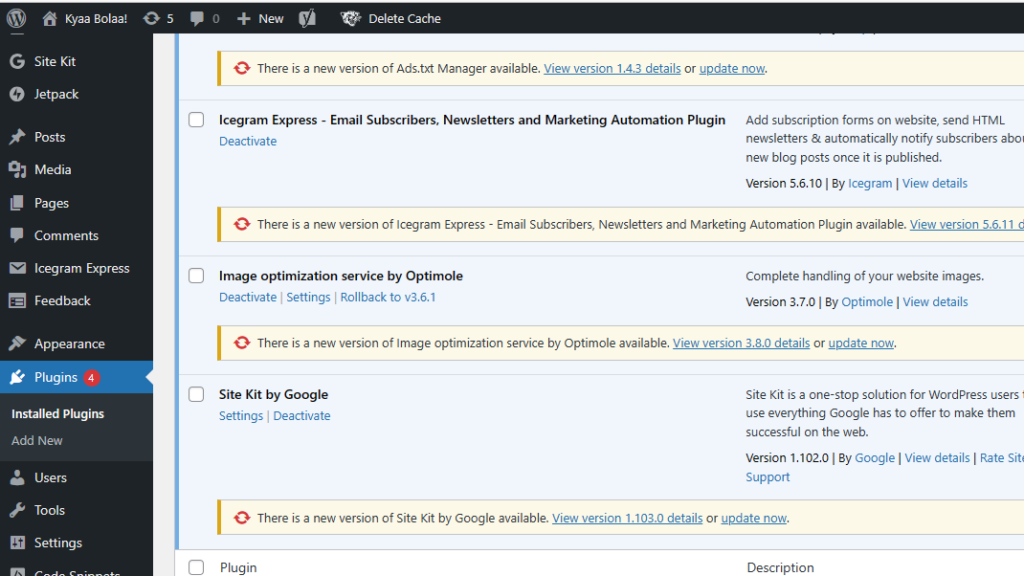
Task: Click update icon in Site Kit update notice
Action: pyautogui.click(x=242, y=518)
